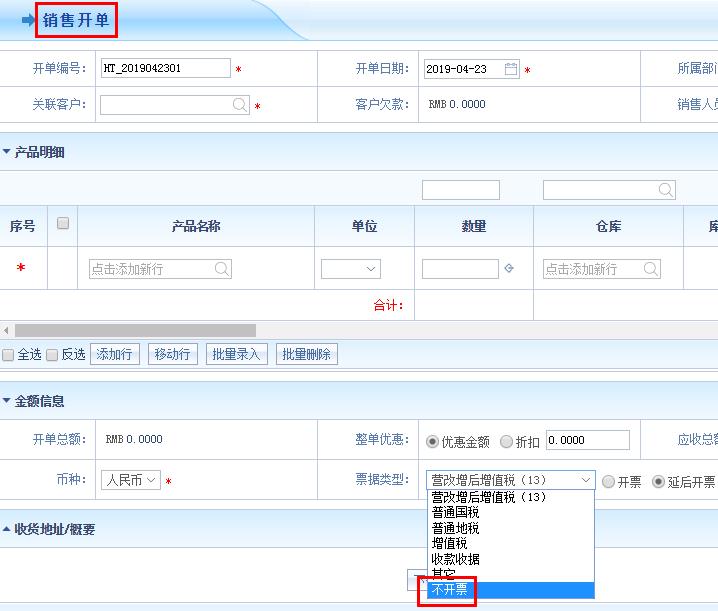Click the 批量删除 button

click(307, 354)
